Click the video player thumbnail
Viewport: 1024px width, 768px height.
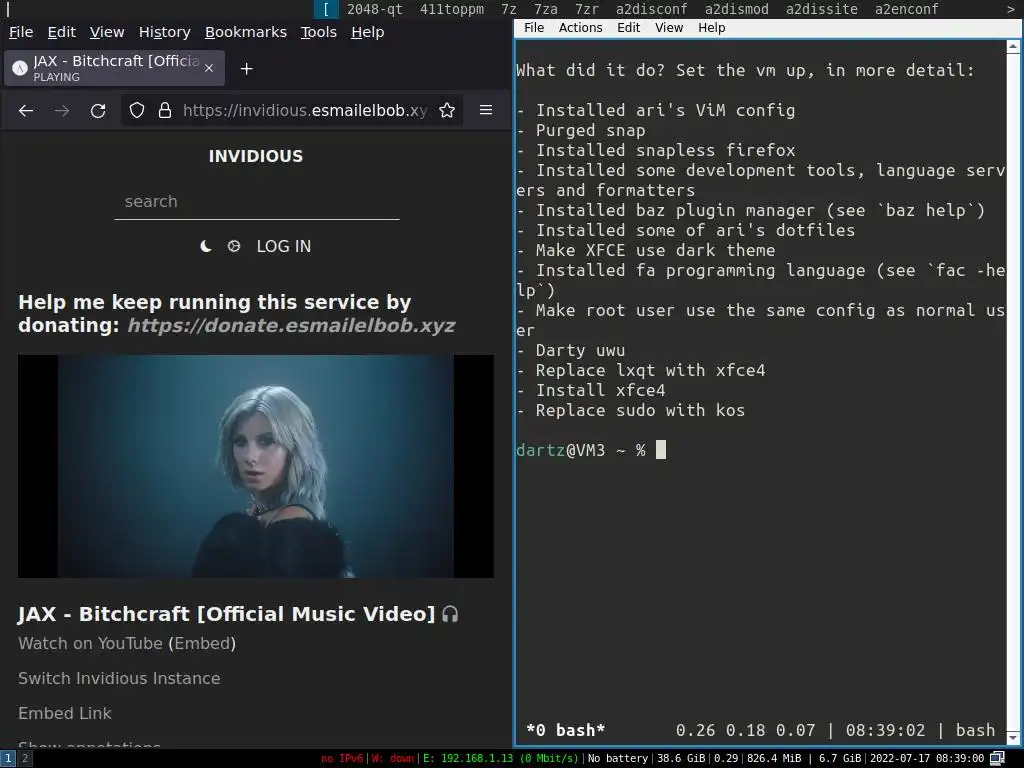tap(256, 466)
